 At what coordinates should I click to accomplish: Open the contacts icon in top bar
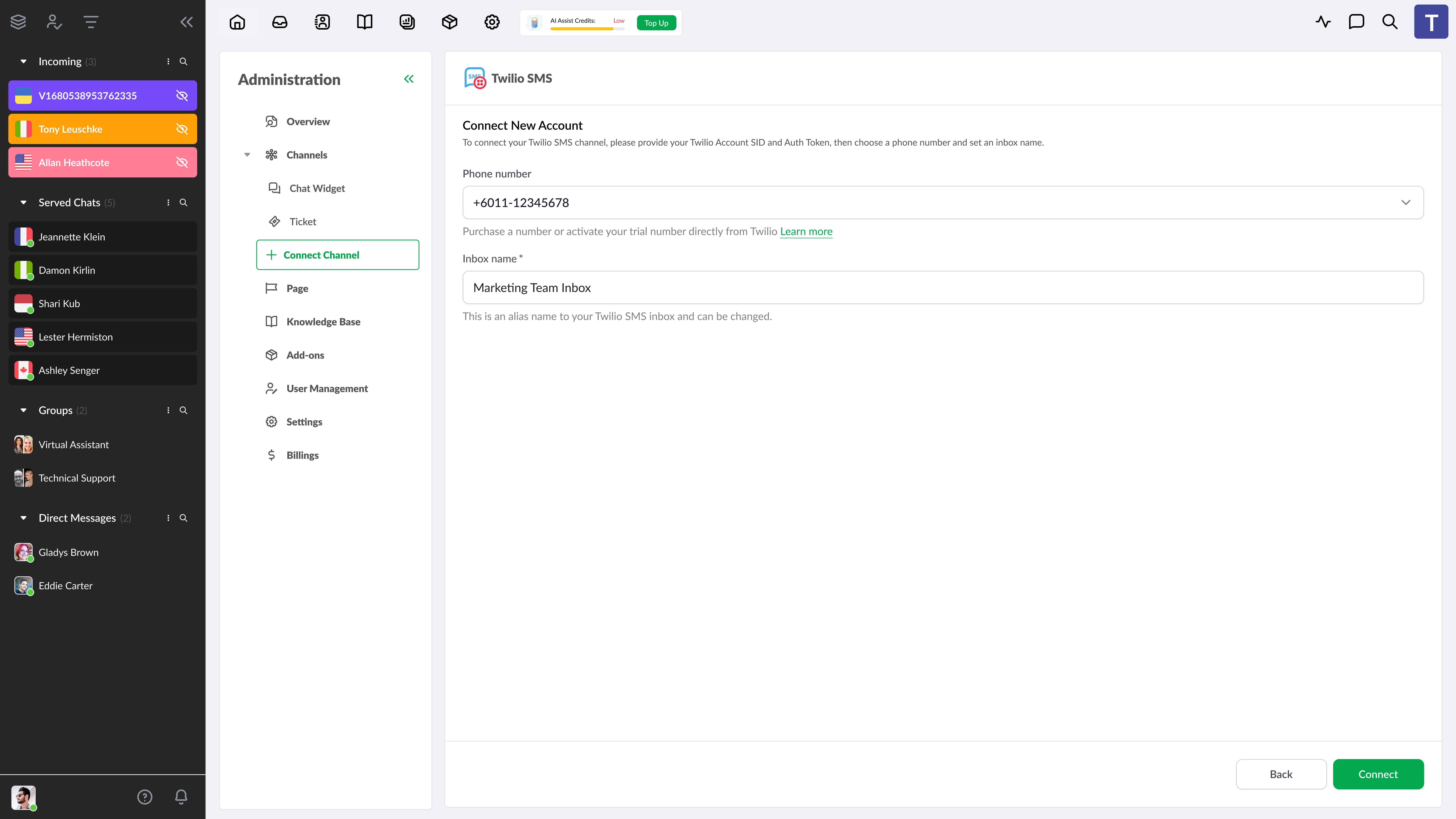point(322,22)
